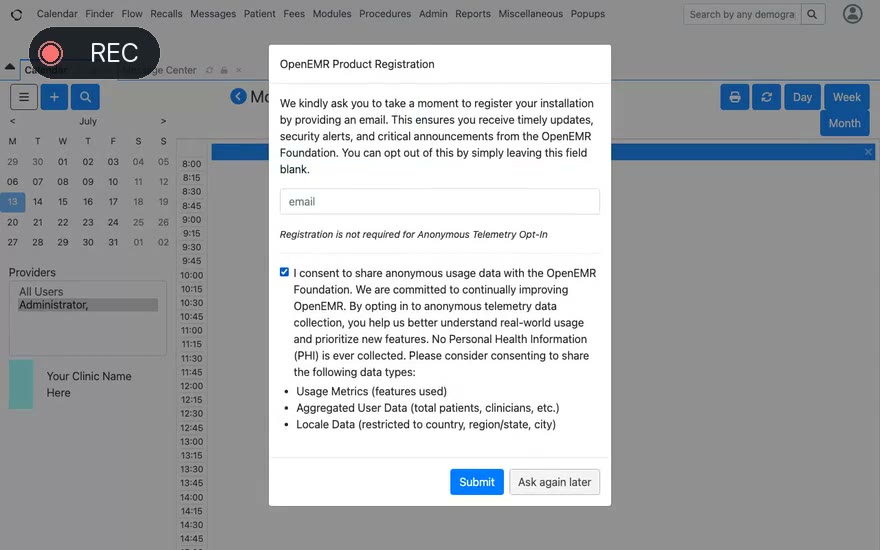
Task: Click the print calendar icon button
Action: pyautogui.click(x=735, y=97)
